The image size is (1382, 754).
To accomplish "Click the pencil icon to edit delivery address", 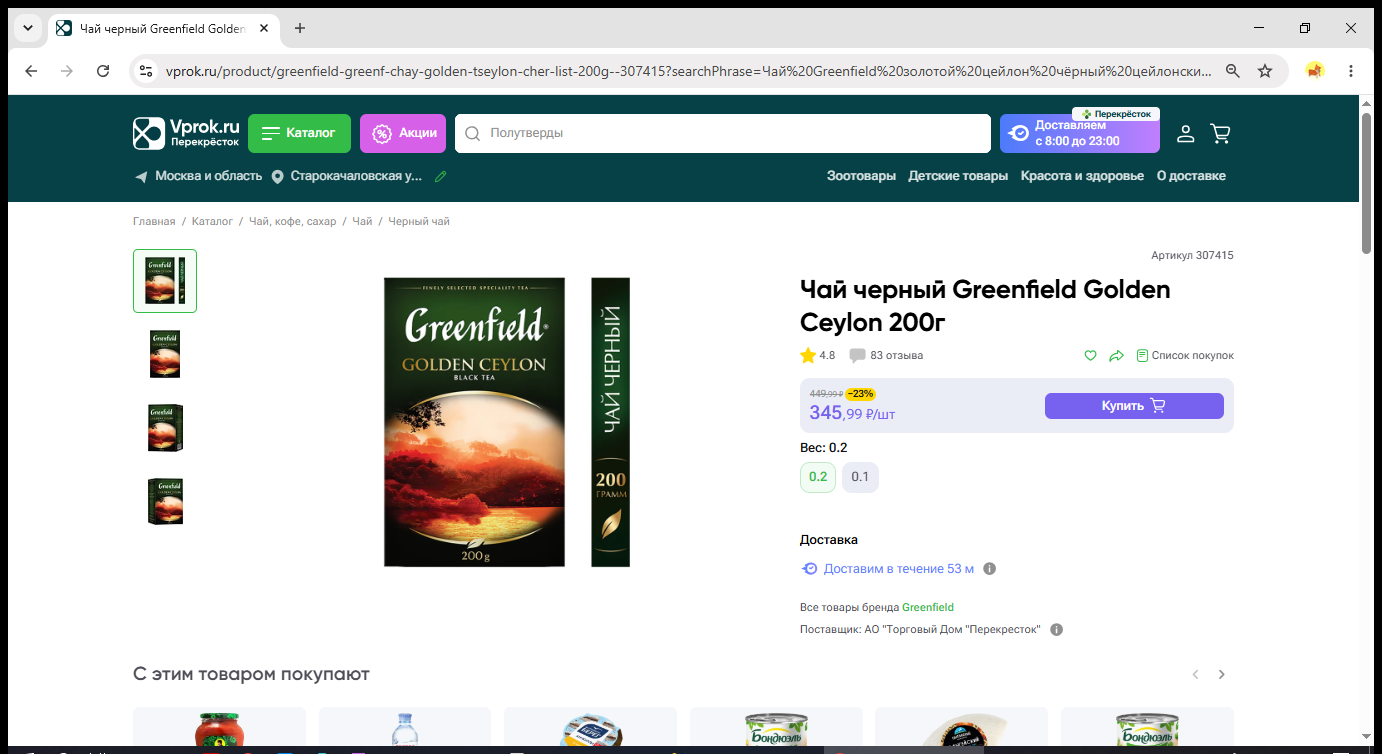I will pyautogui.click(x=440, y=176).
